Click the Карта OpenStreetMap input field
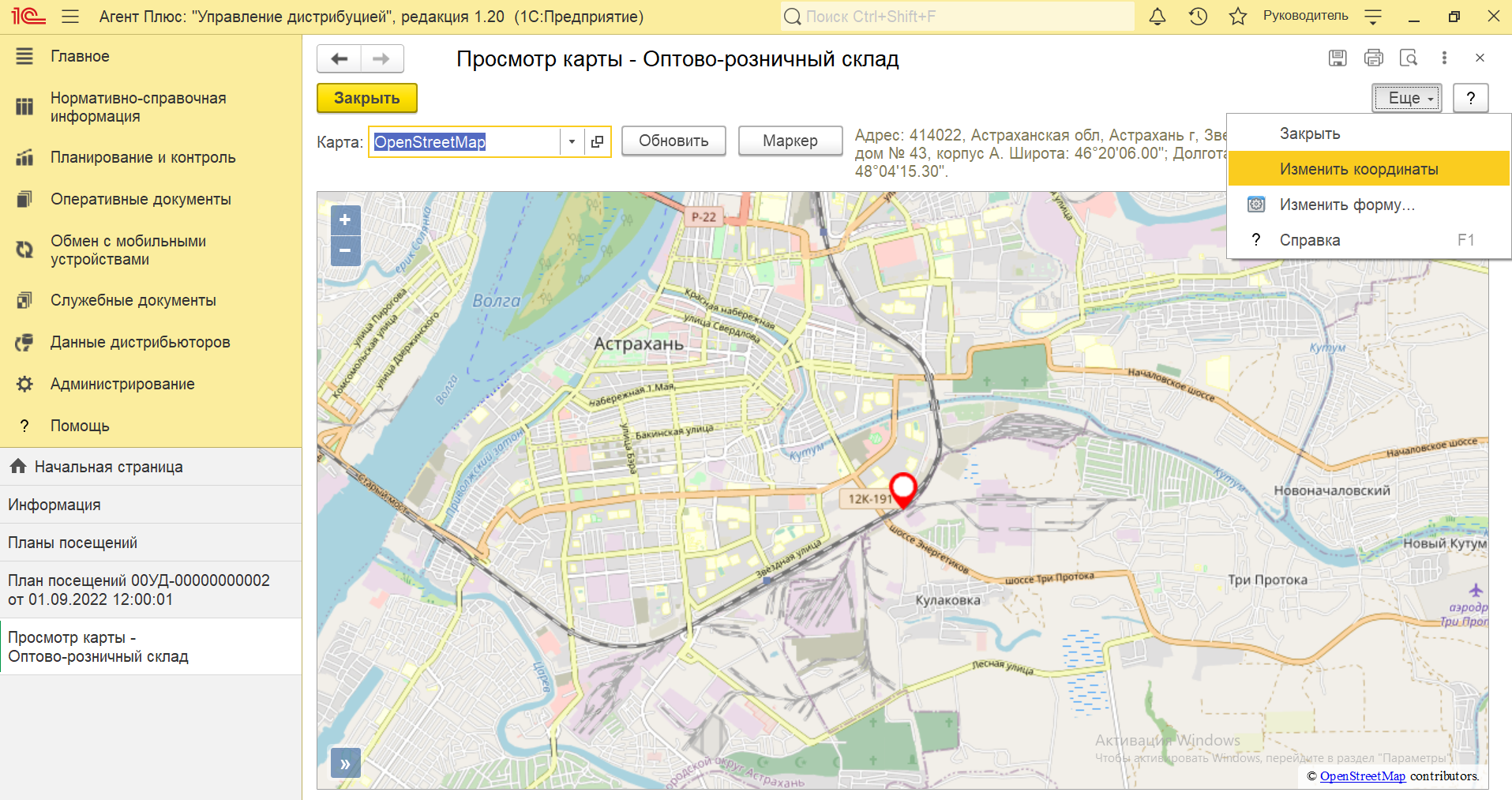1512x800 pixels. click(x=466, y=142)
